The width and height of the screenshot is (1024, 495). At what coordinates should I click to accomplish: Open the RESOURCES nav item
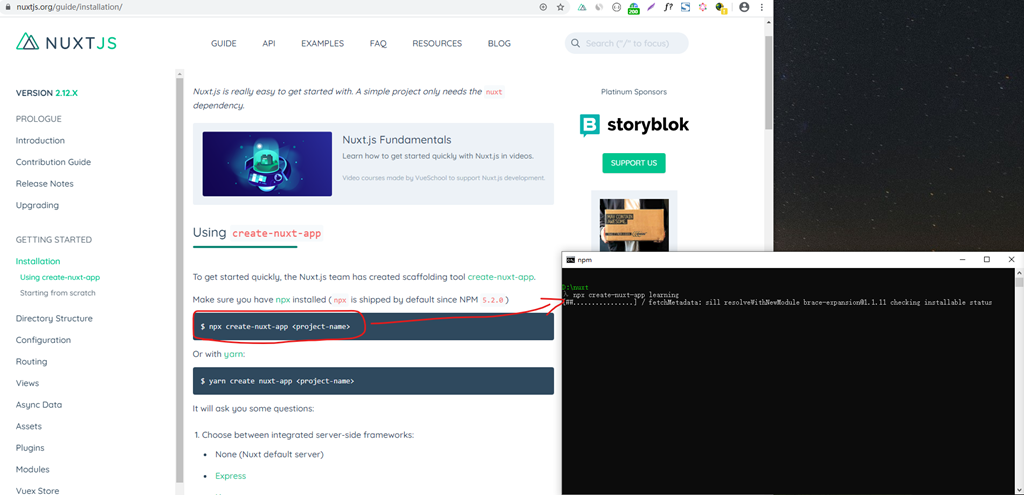pos(437,44)
